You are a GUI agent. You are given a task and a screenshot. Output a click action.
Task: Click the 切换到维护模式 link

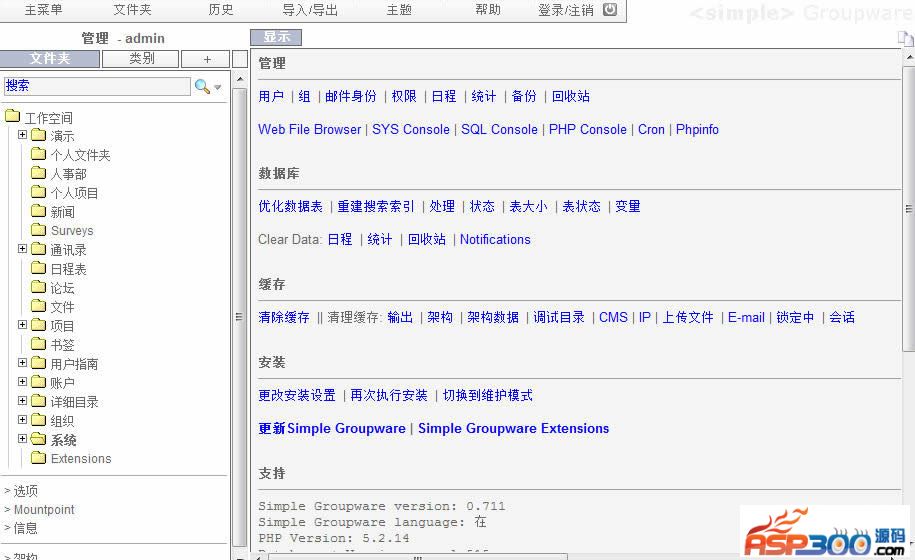point(487,396)
